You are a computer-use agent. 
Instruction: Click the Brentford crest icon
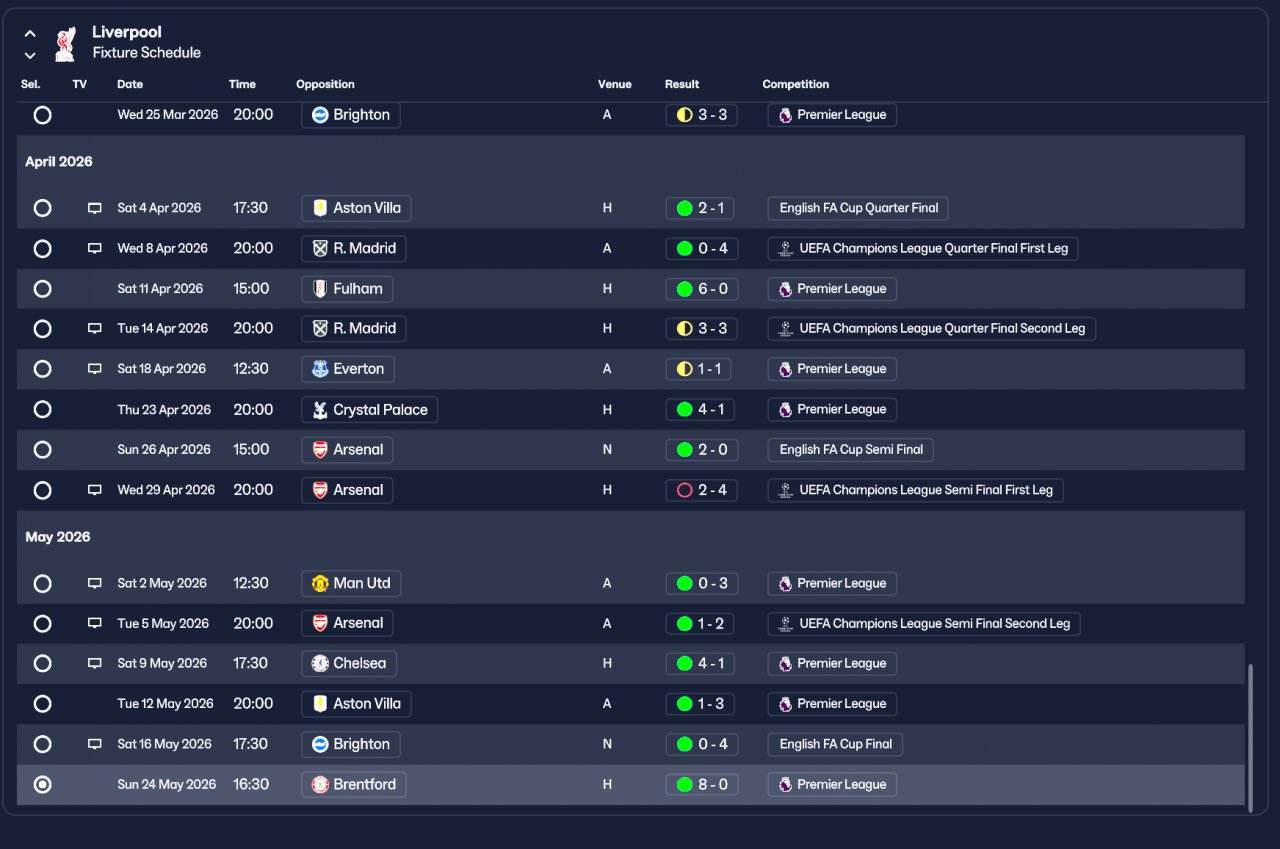(320, 784)
